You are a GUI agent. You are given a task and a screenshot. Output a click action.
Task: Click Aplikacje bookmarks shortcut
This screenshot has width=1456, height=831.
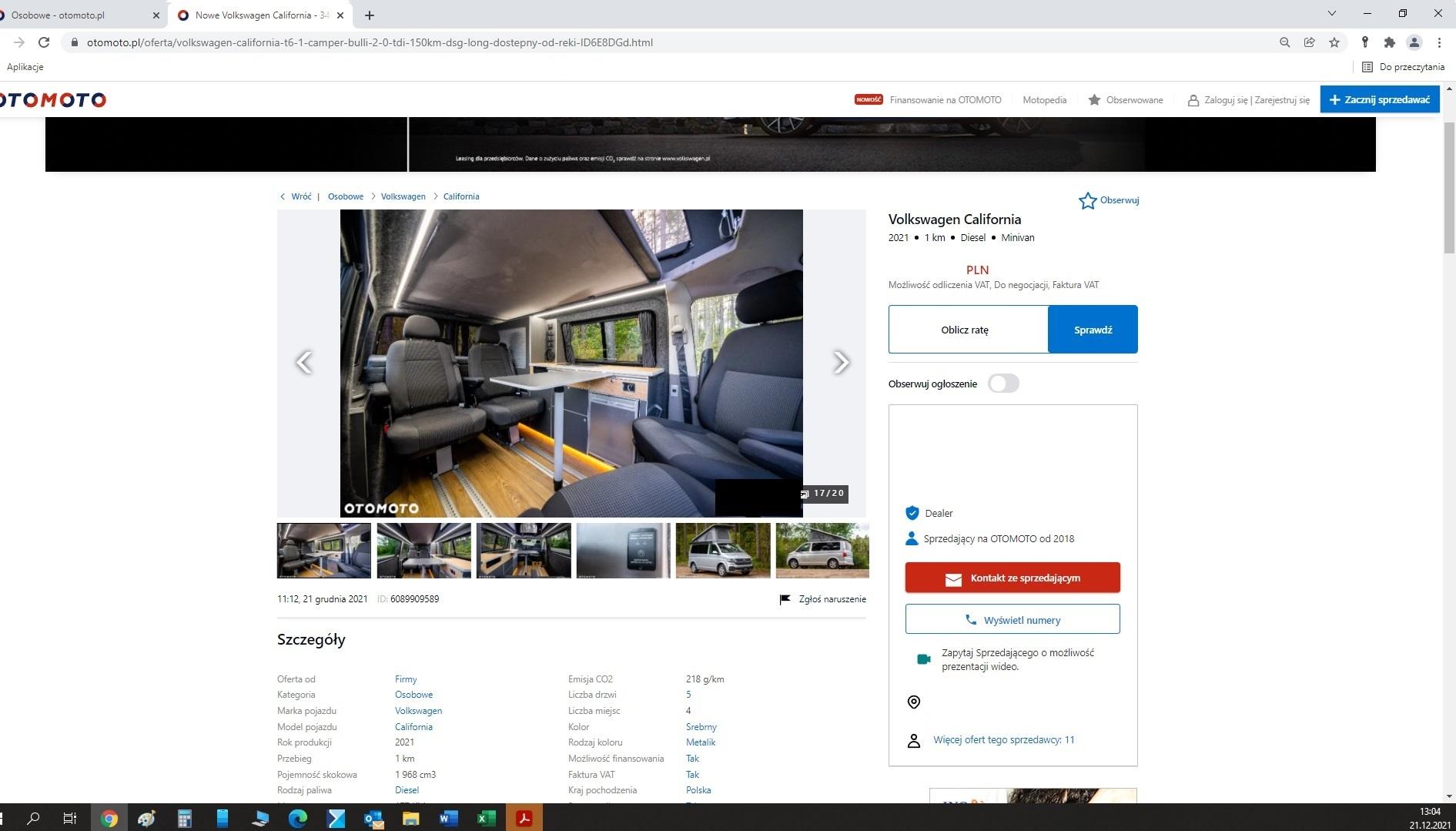pos(25,67)
